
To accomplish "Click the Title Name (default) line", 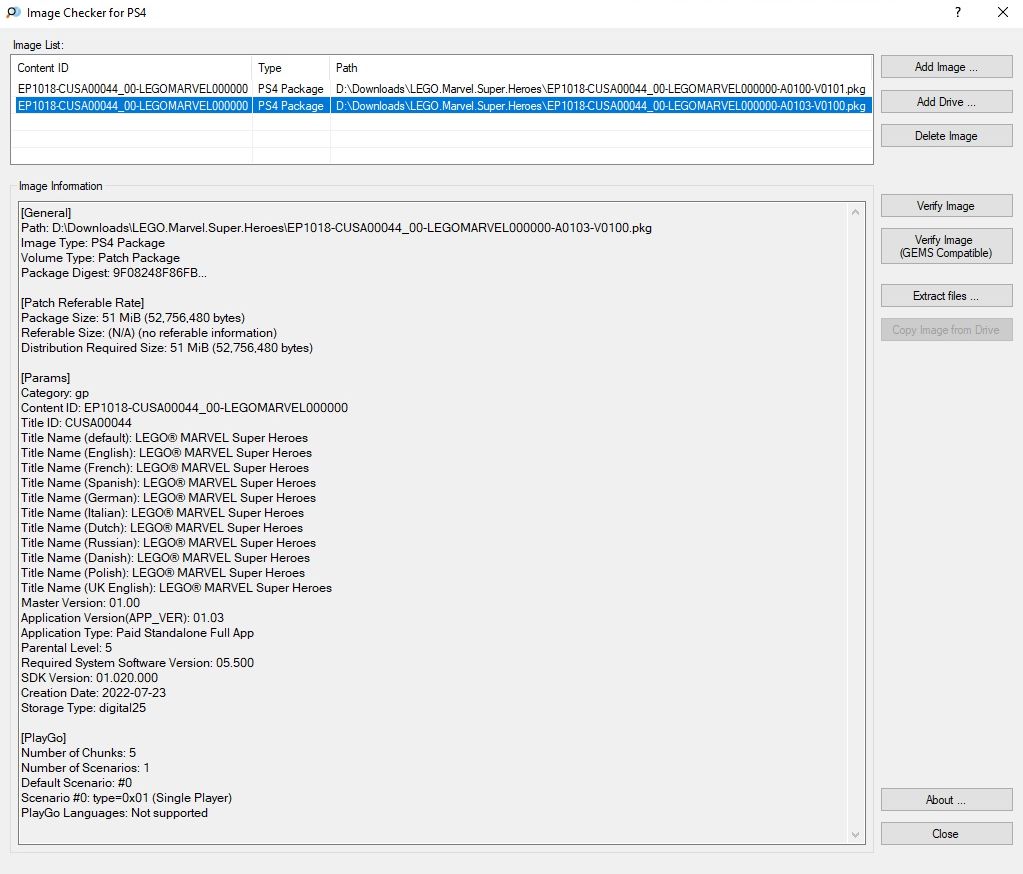I will click(x=164, y=438).
